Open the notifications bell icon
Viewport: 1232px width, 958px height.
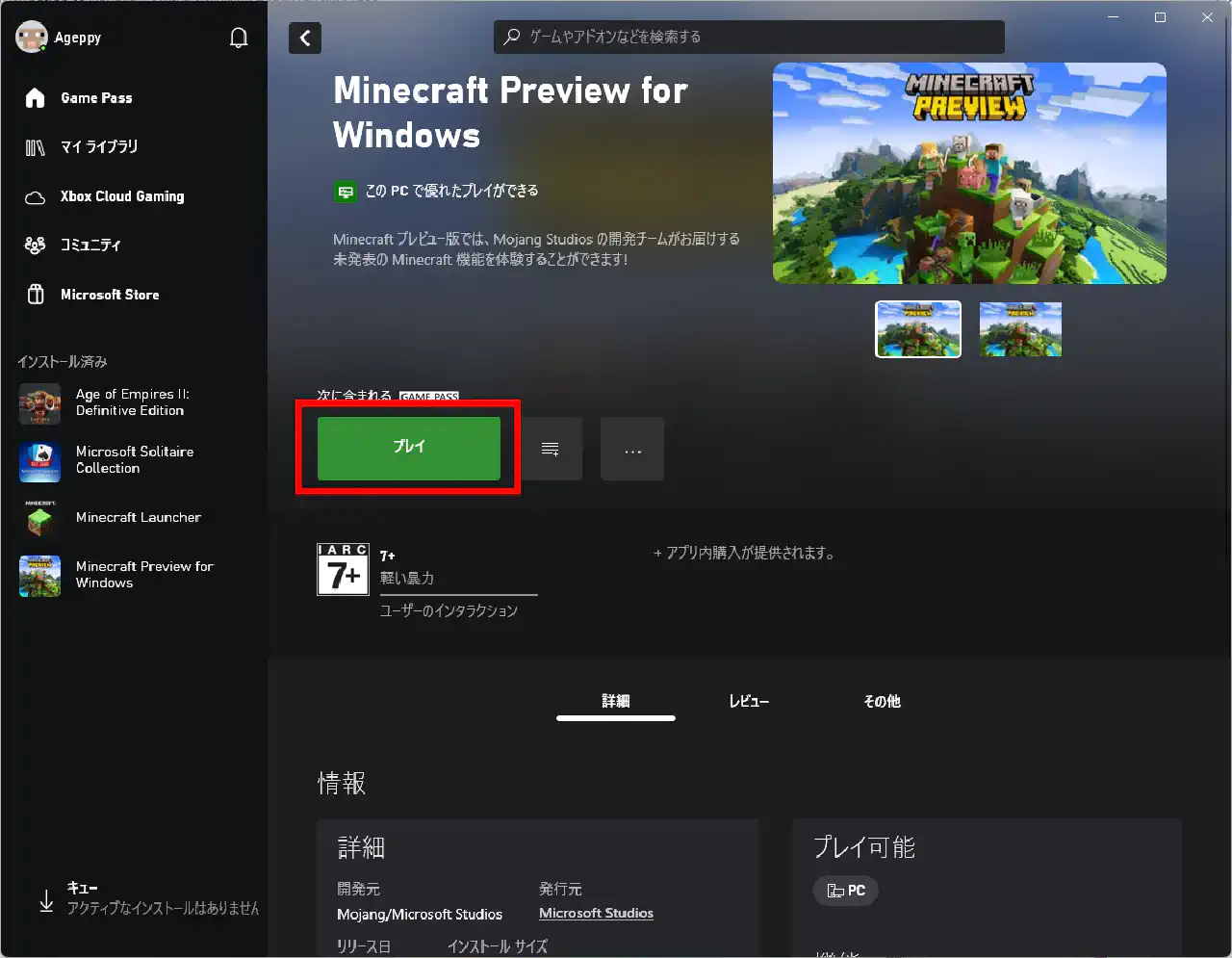tap(239, 38)
